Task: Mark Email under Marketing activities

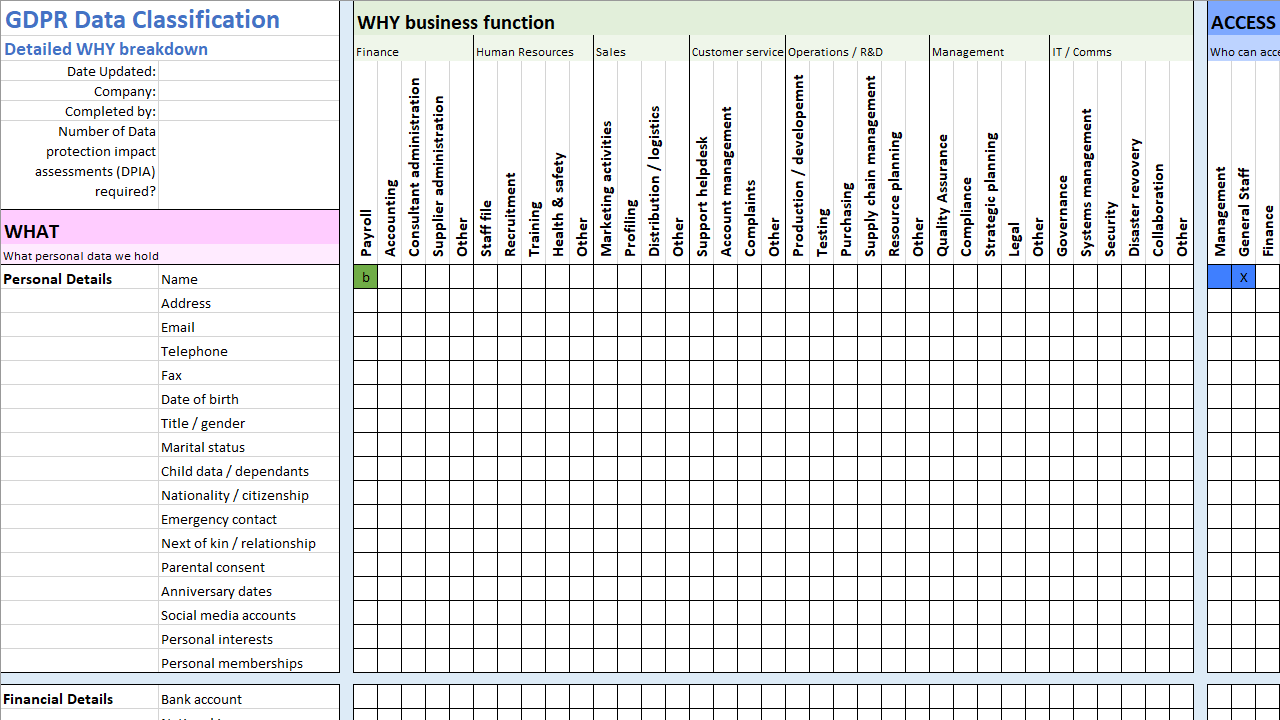Action: click(x=607, y=326)
